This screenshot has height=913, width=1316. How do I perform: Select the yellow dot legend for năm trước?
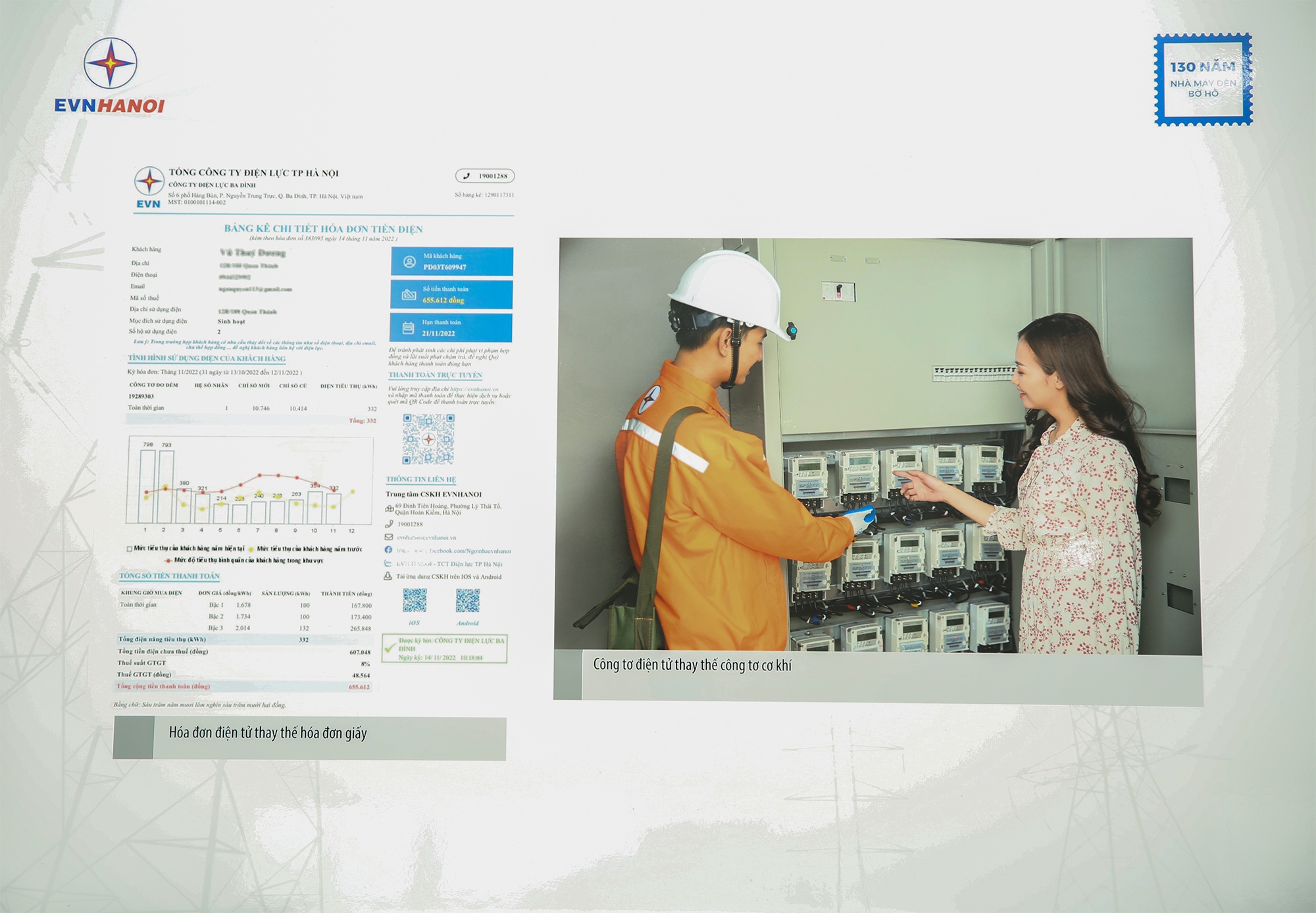coord(251,549)
